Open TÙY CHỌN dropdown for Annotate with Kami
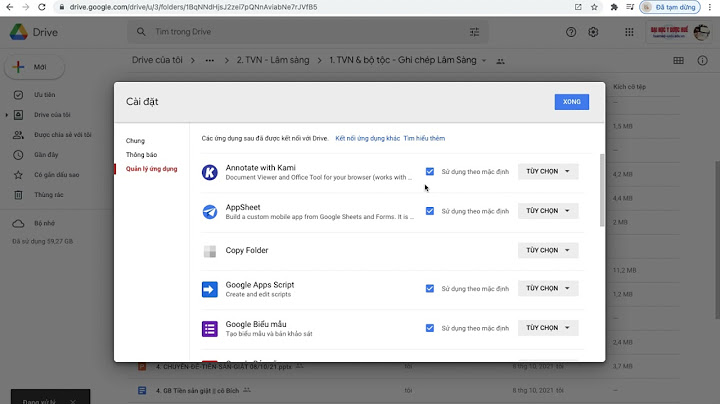Image resolution: width=720 pixels, height=404 pixels. [x=548, y=172]
